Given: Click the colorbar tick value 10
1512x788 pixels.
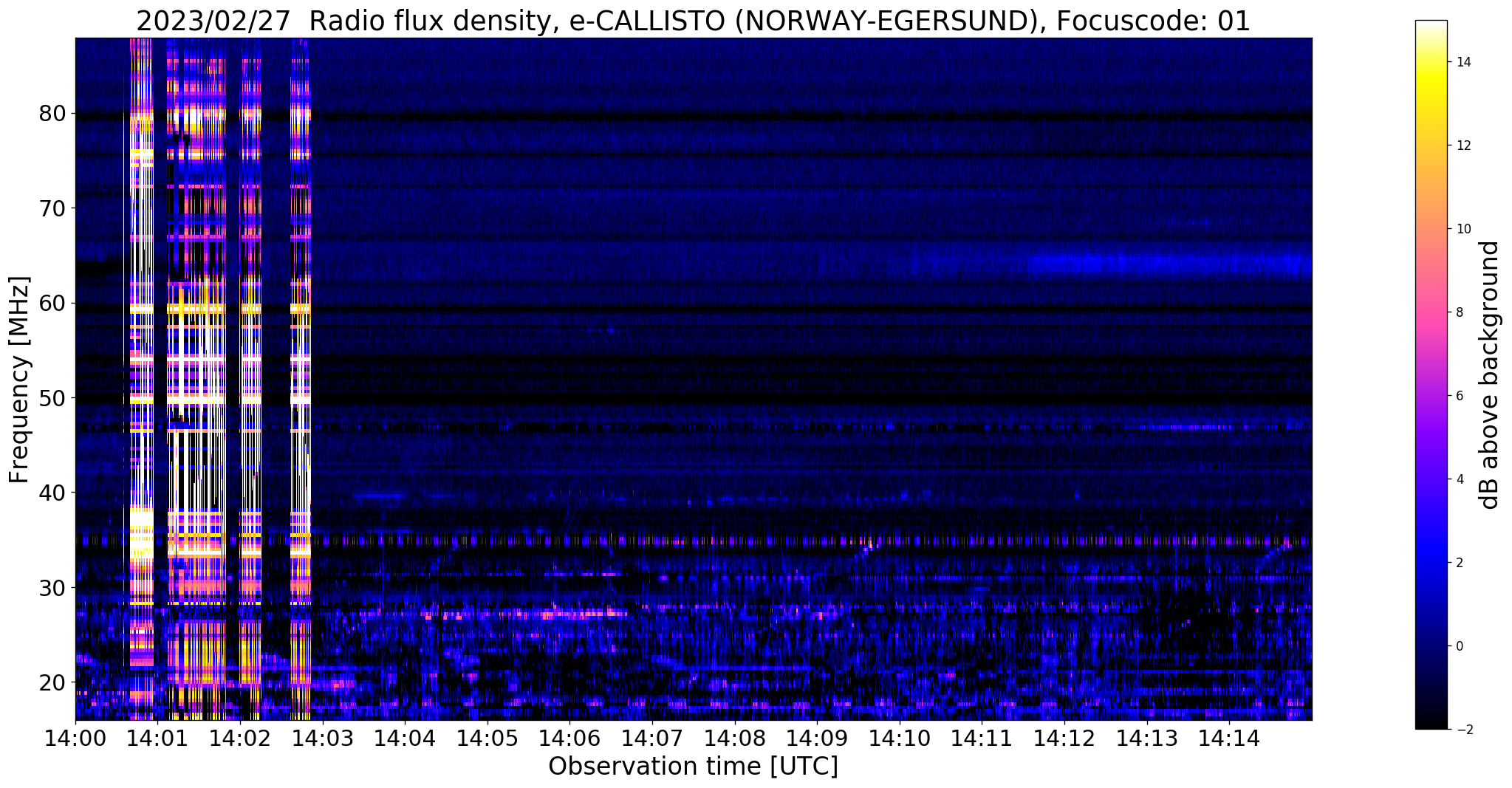Looking at the screenshot, I should coord(1463,229).
